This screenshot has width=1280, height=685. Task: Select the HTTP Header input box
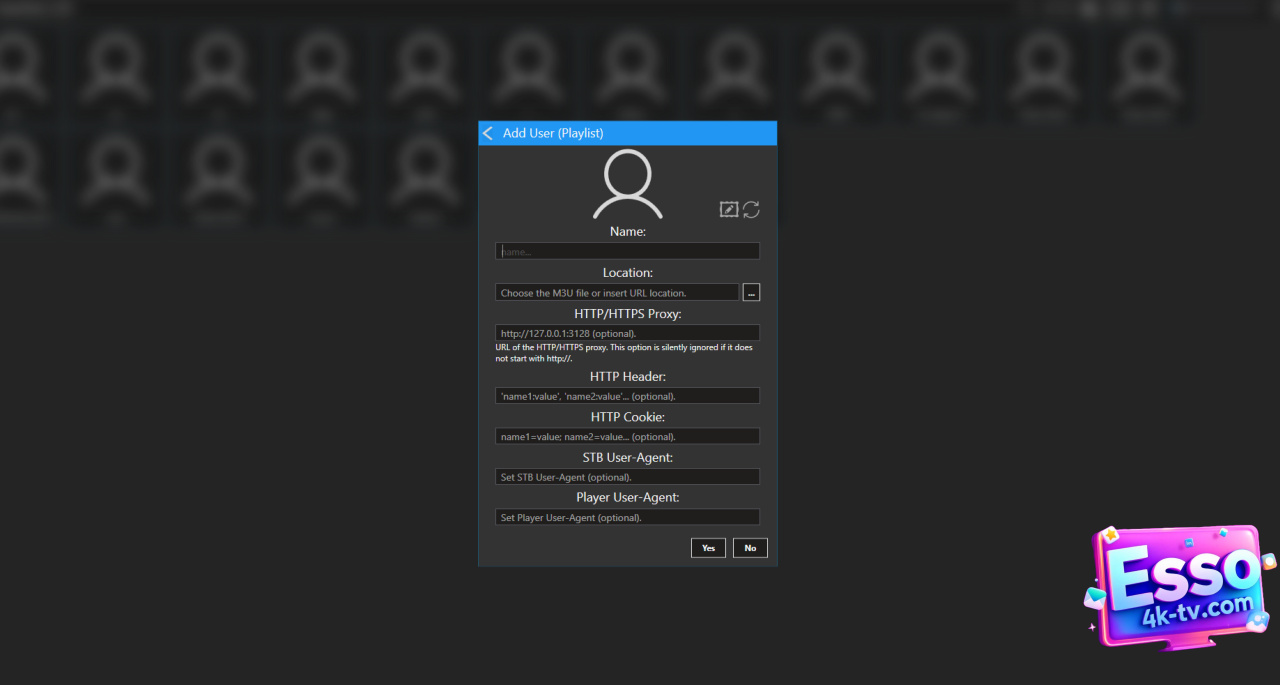pos(627,396)
